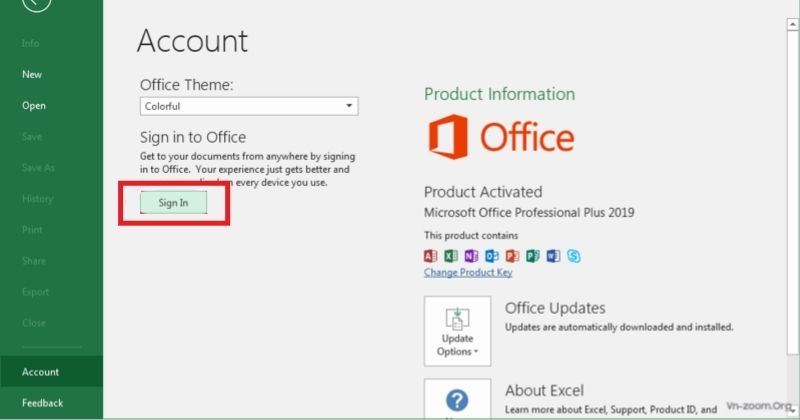Select Save in the sidebar
Screen dimensions: 800x420
pyautogui.click(x=32, y=137)
